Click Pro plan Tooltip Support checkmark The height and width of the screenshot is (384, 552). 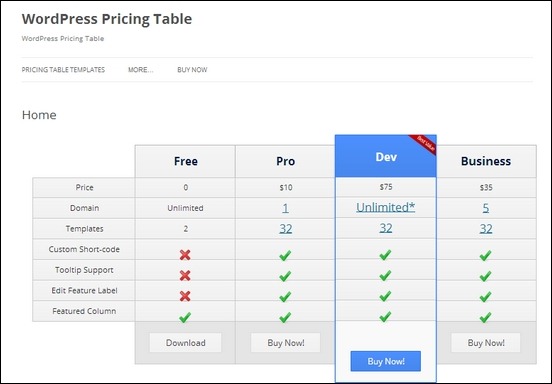pyautogui.click(x=285, y=276)
